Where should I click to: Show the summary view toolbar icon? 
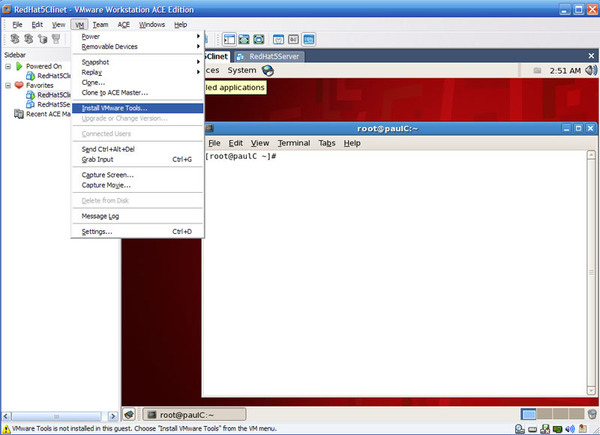pyautogui.click(x=278, y=39)
